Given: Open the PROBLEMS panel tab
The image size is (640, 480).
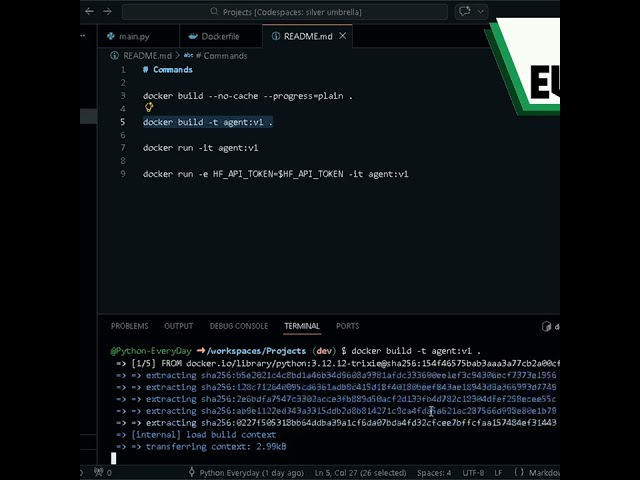Looking at the screenshot, I should (130, 326).
